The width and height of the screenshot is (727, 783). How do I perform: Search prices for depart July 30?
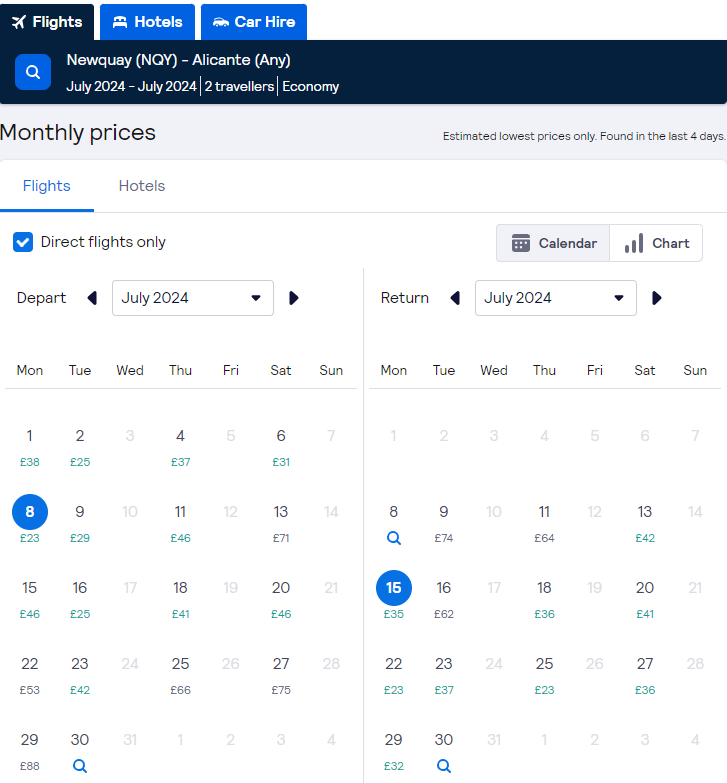click(x=80, y=766)
